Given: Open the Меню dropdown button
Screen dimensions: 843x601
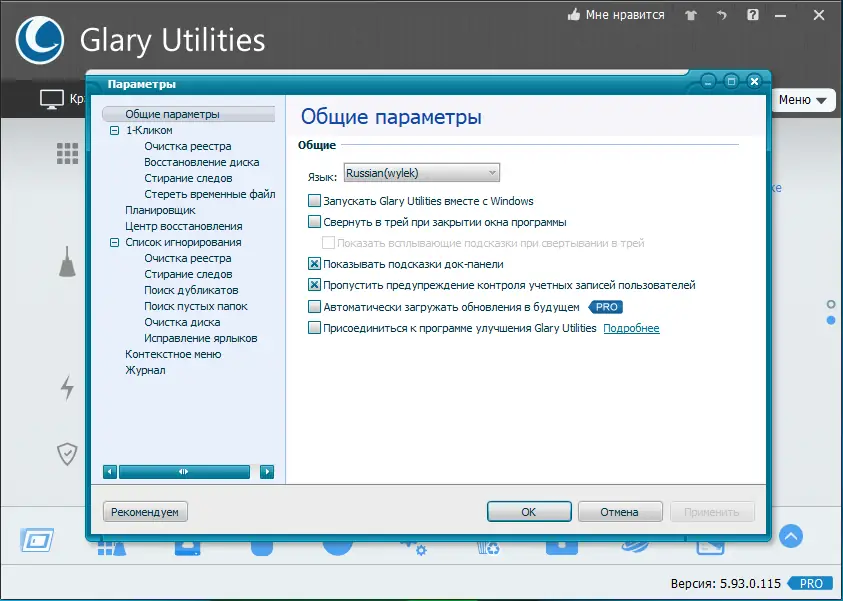Looking at the screenshot, I should pyautogui.click(x=803, y=100).
